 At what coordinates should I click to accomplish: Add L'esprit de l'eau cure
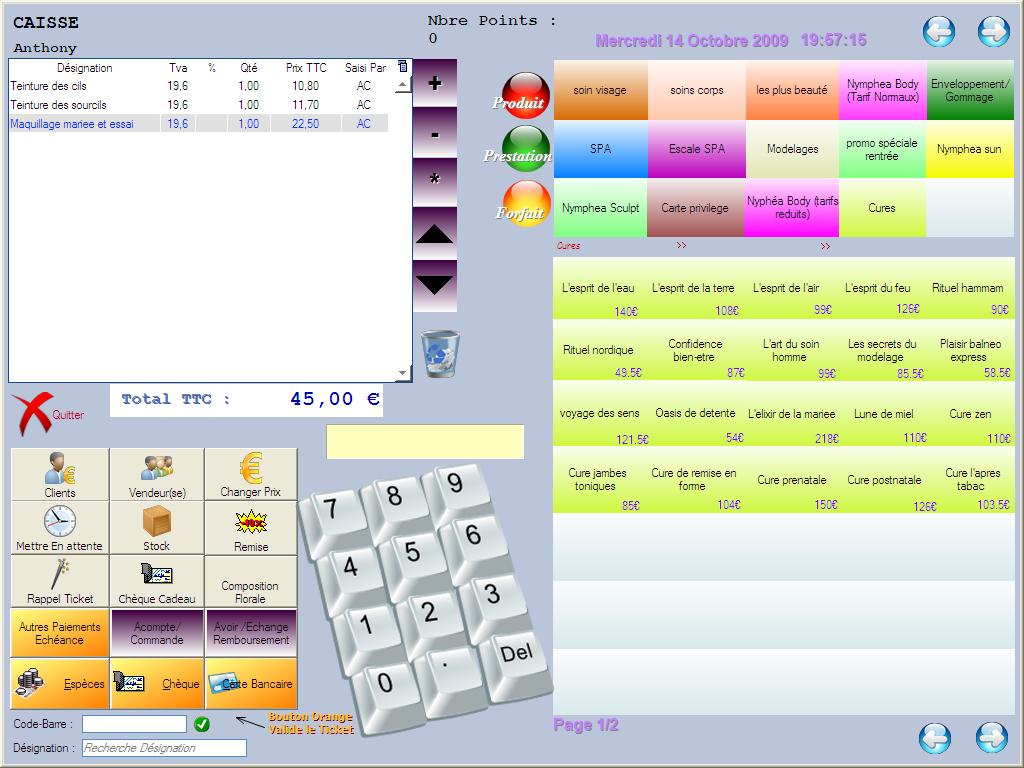(599, 296)
